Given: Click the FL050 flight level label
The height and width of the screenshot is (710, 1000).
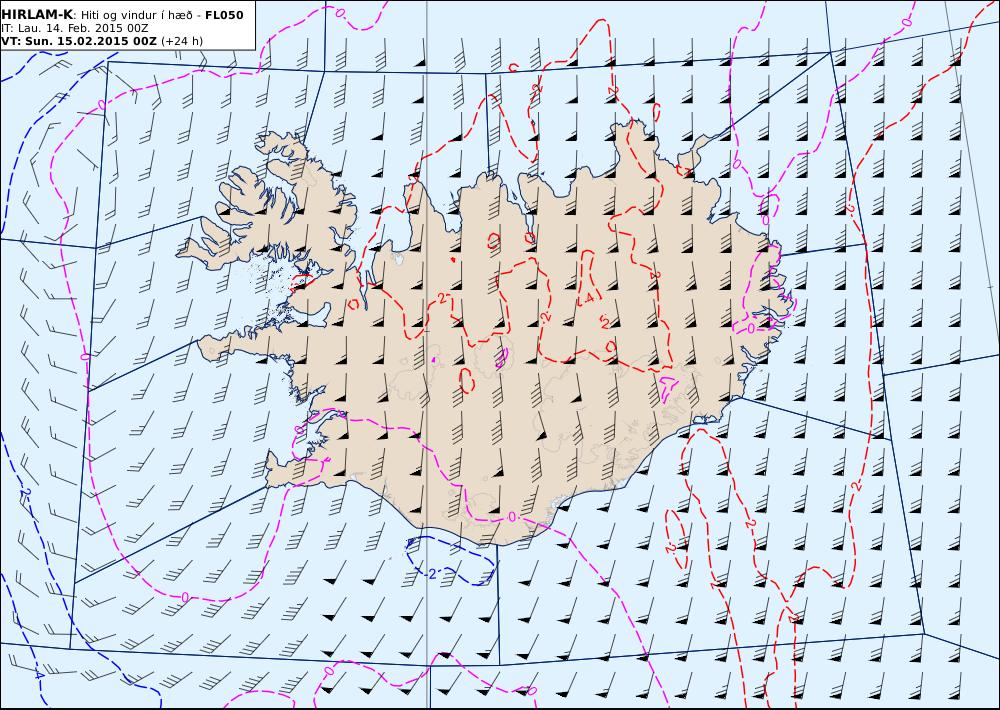Looking at the screenshot, I should tap(224, 15).
